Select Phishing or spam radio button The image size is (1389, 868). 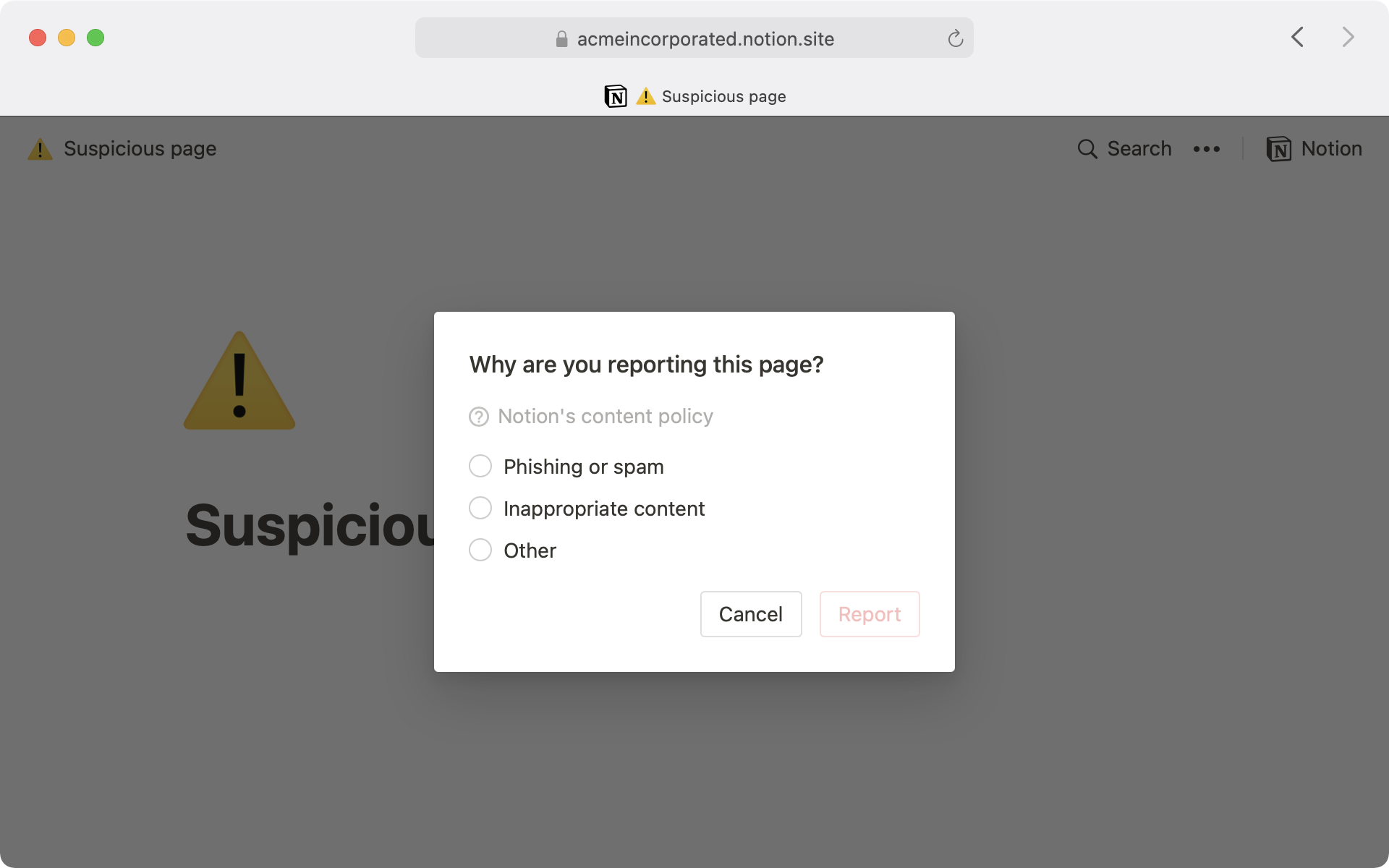click(480, 465)
